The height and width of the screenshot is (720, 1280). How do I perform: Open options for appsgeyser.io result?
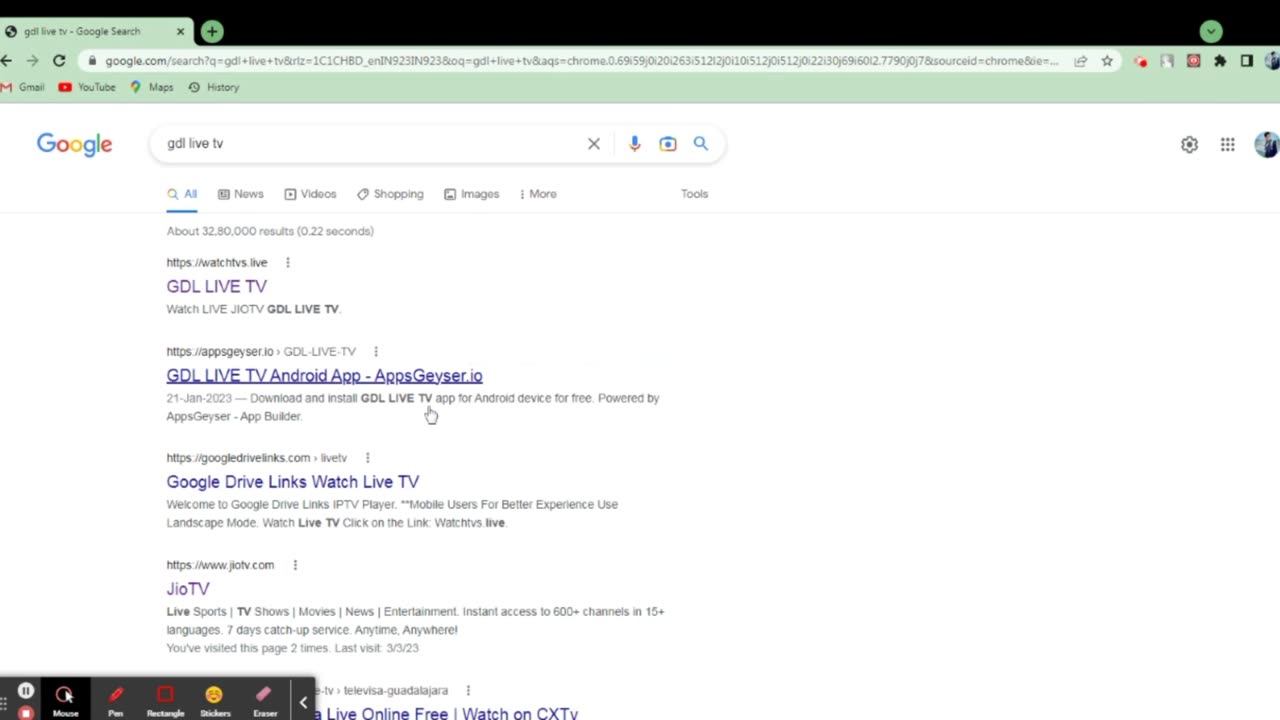[x=376, y=352]
